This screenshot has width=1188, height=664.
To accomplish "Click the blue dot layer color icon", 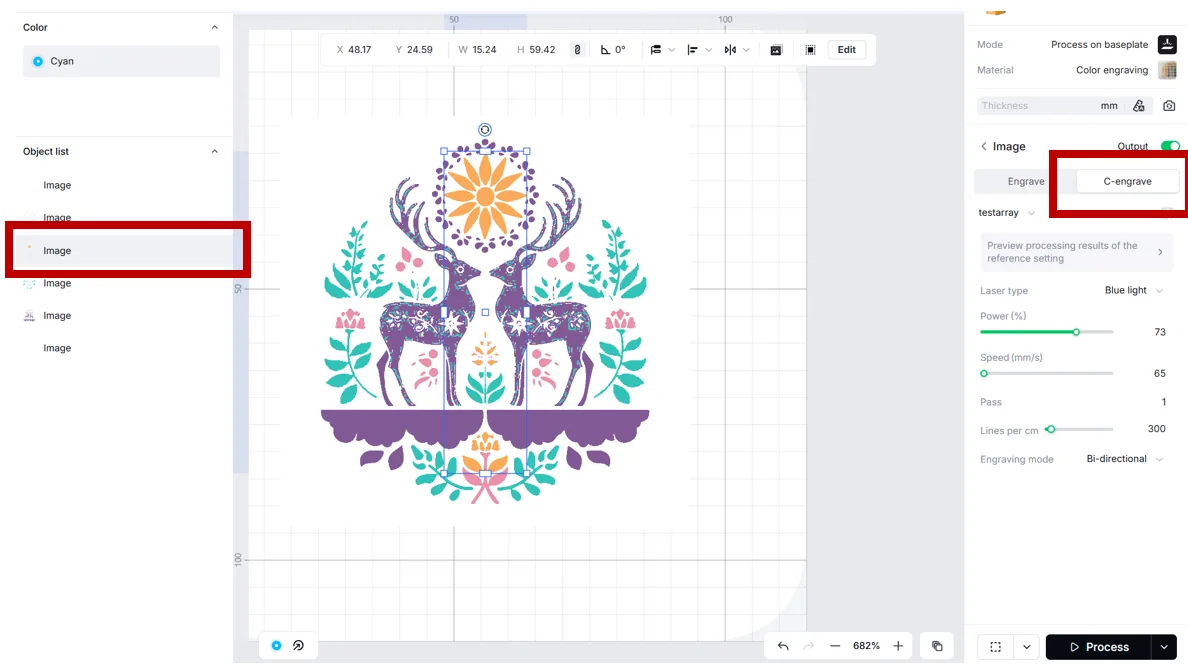I will [x=277, y=646].
